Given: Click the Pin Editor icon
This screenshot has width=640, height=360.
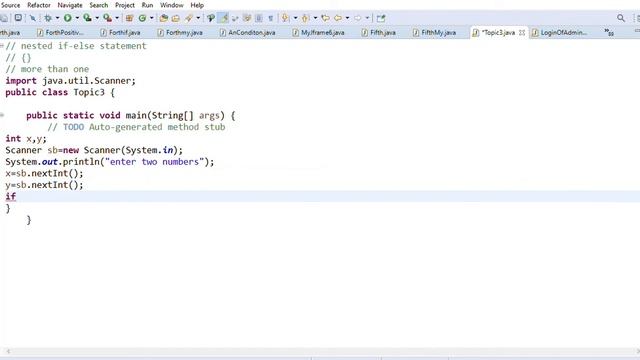Looking at the screenshot, I should point(380,18).
